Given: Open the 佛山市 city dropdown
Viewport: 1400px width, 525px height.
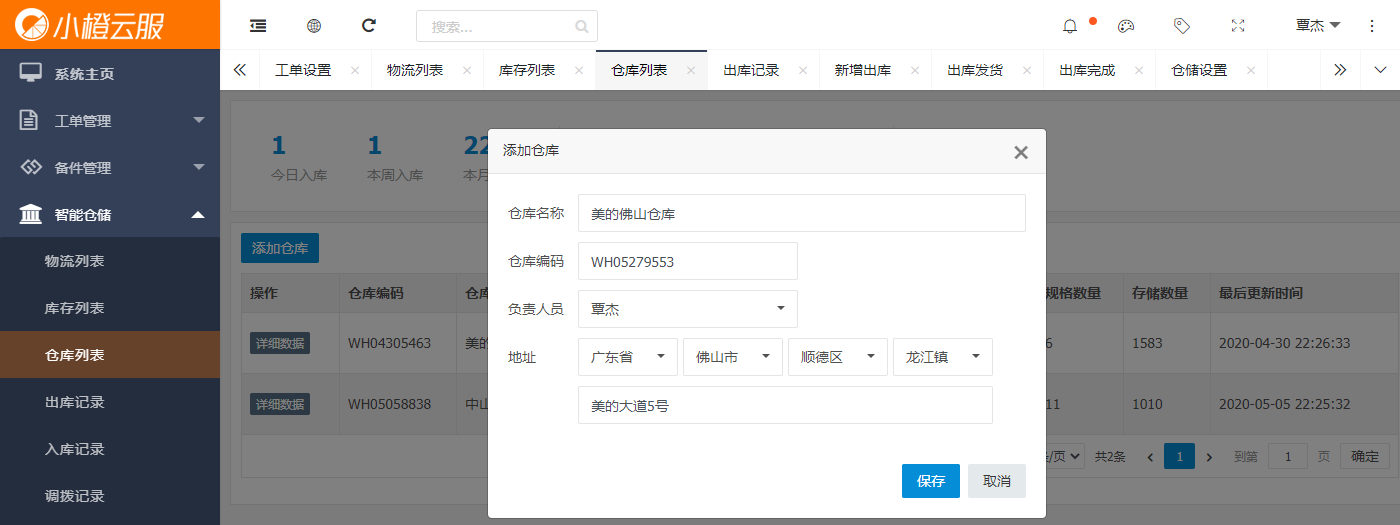Looking at the screenshot, I should [733, 357].
